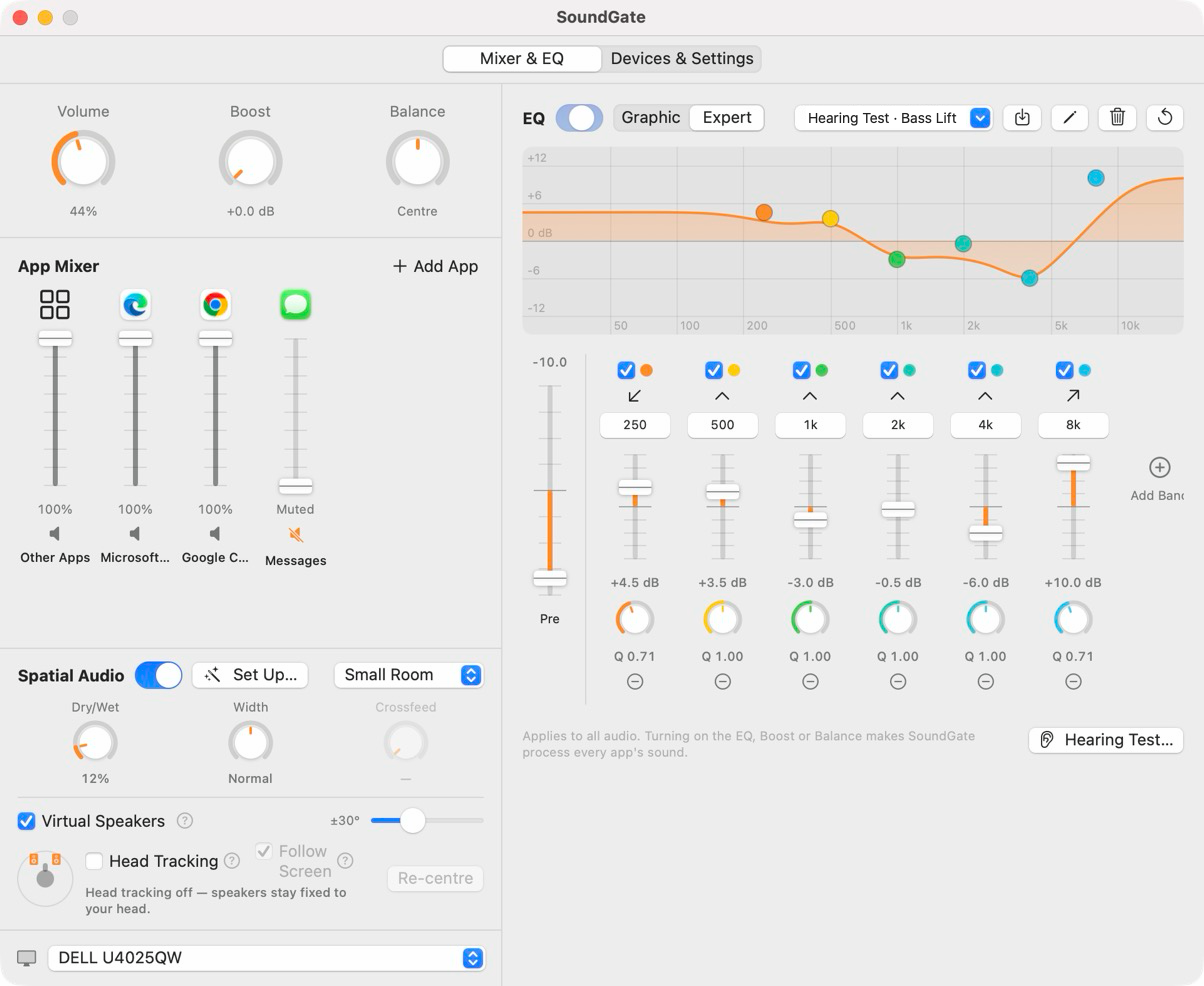
Task: Enable the Head Tracking checkbox
Action: [94, 860]
